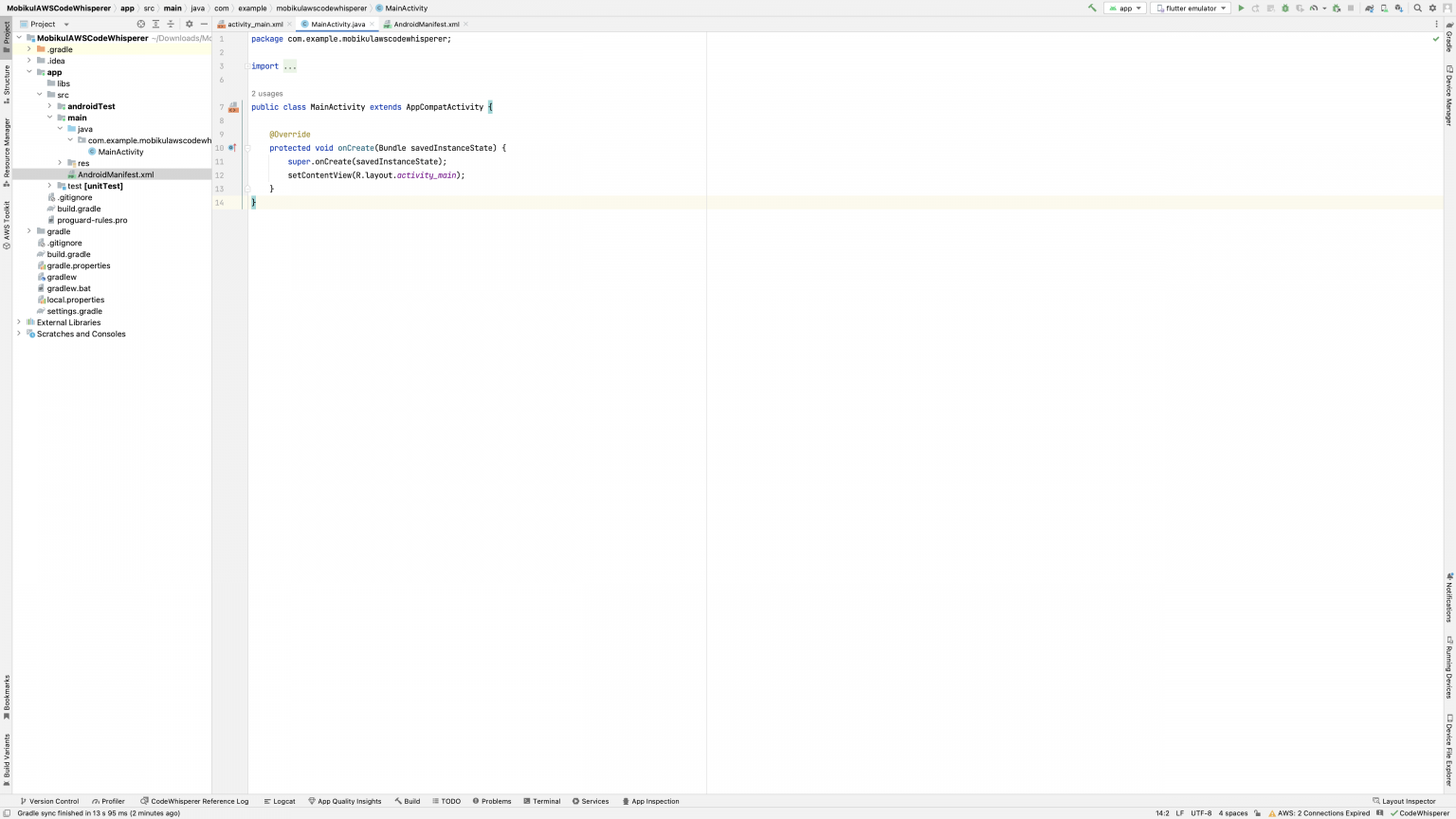Click the 4 spaces indent indicator
Viewport: 1456px width, 819px height.
pos(1233,813)
